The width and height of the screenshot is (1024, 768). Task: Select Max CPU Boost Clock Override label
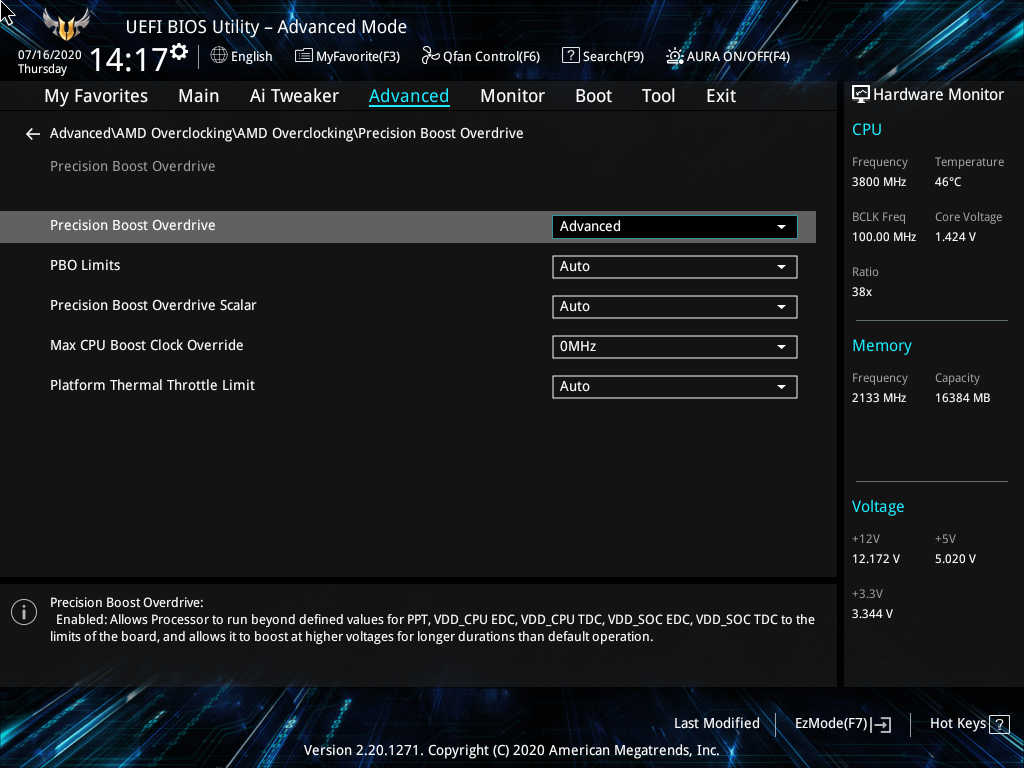click(x=146, y=345)
